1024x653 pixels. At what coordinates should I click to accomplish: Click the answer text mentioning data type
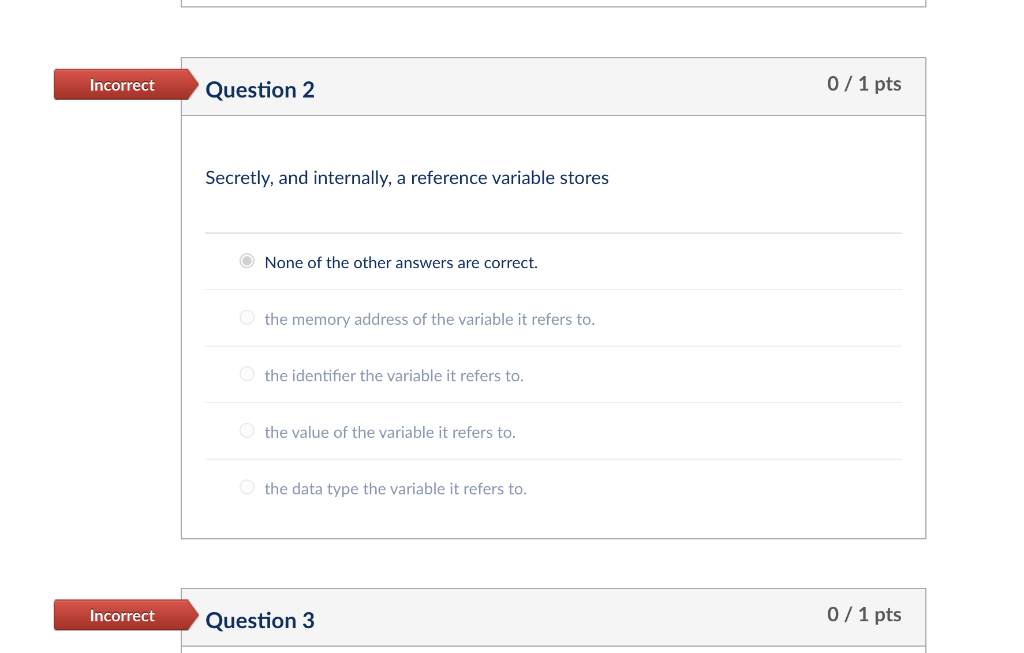395,488
